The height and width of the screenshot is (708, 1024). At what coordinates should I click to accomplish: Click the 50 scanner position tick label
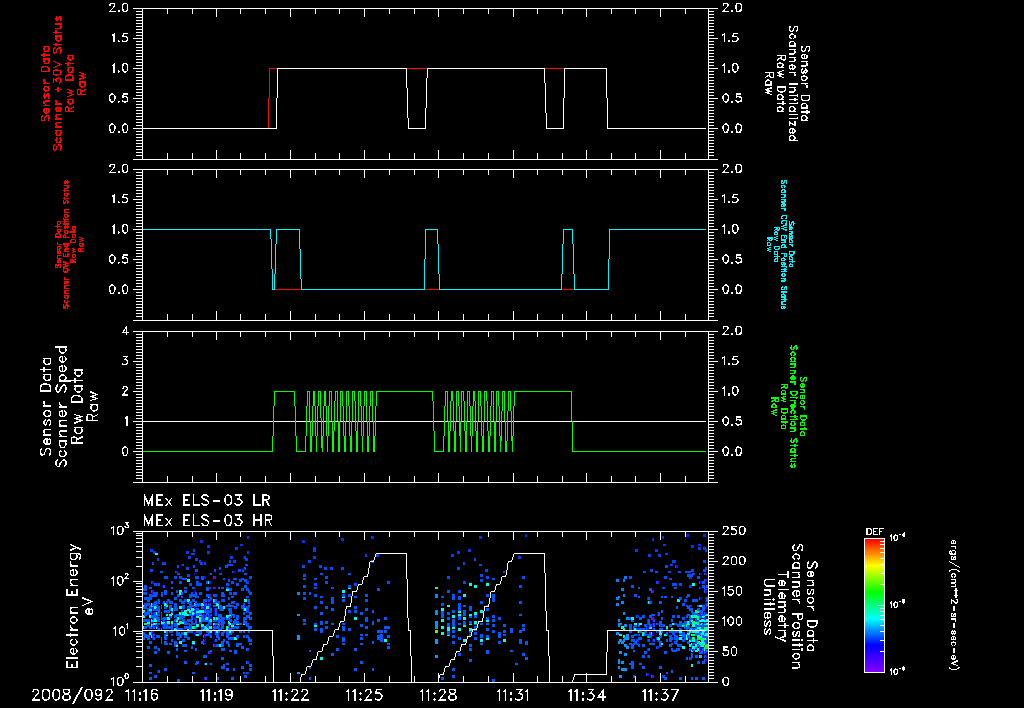click(729, 651)
